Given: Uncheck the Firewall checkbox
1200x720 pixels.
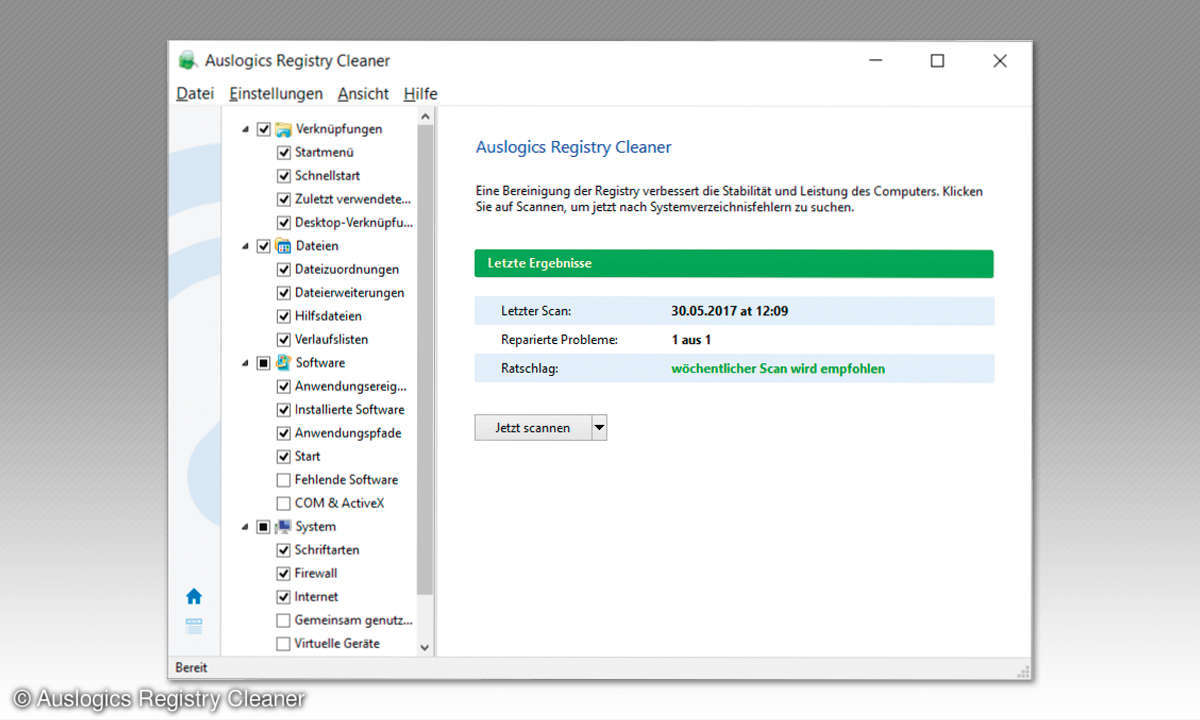Looking at the screenshot, I should coord(283,574).
